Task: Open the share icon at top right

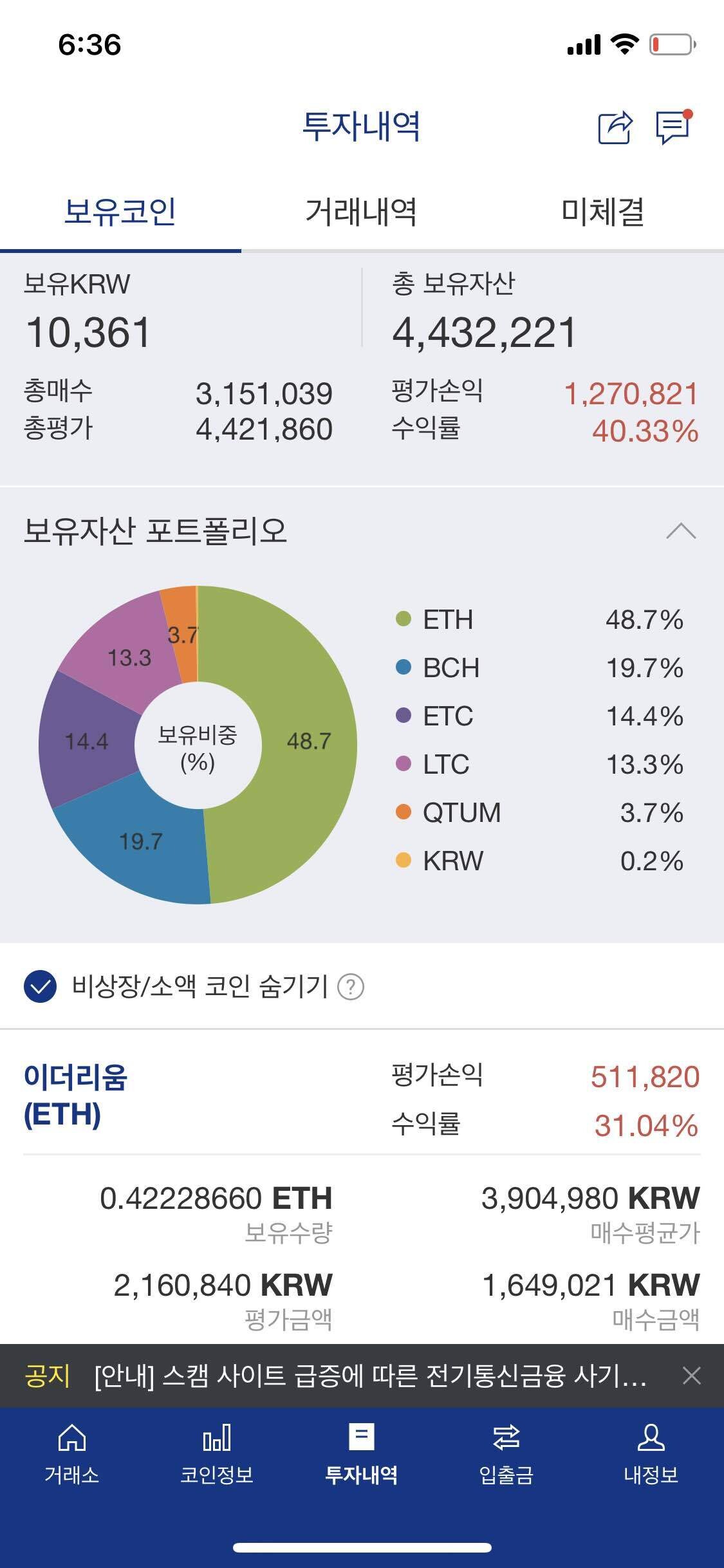Action: click(x=615, y=126)
